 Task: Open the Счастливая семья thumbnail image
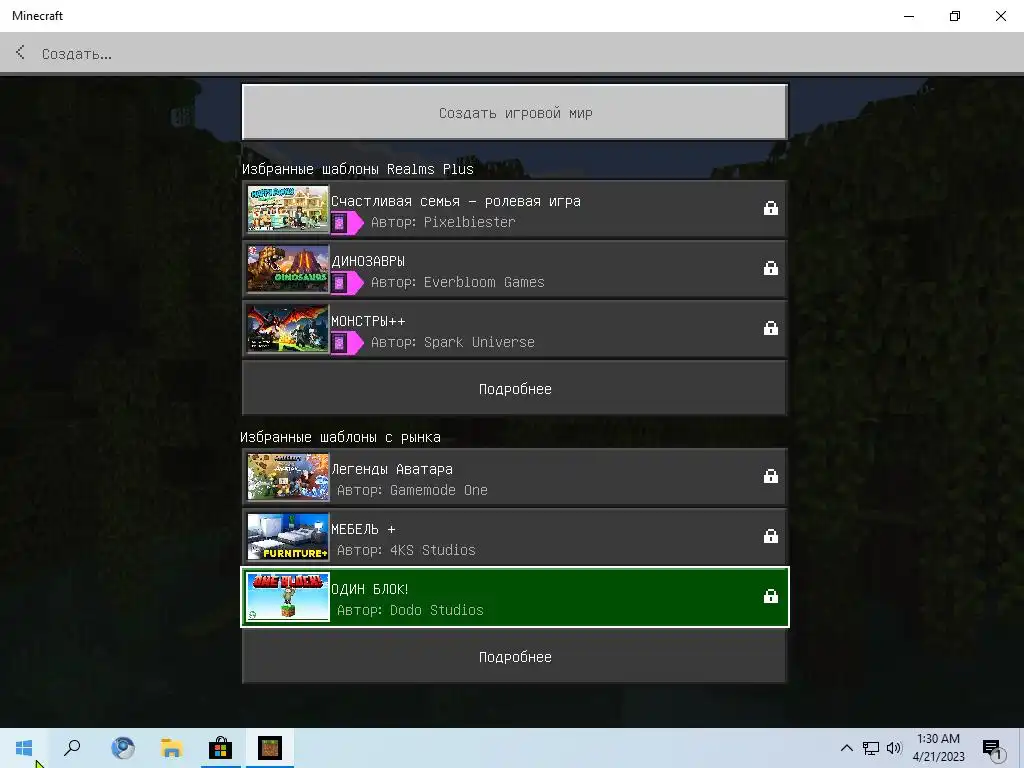tap(288, 209)
